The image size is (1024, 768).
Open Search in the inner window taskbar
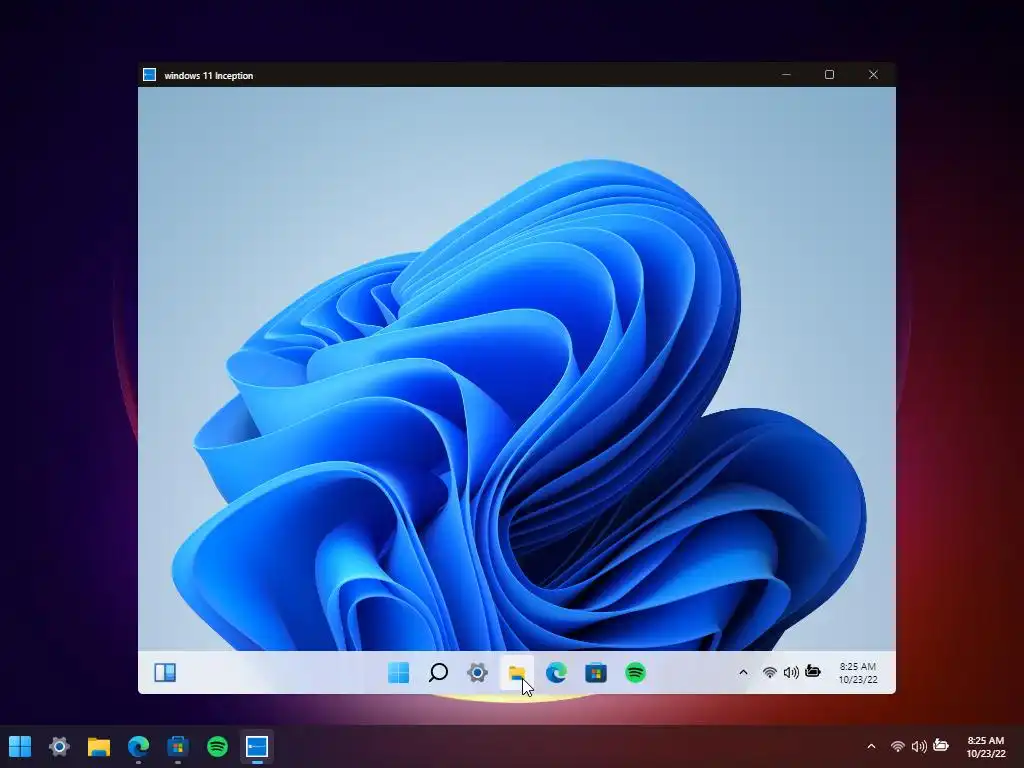(x=438, y=672)
